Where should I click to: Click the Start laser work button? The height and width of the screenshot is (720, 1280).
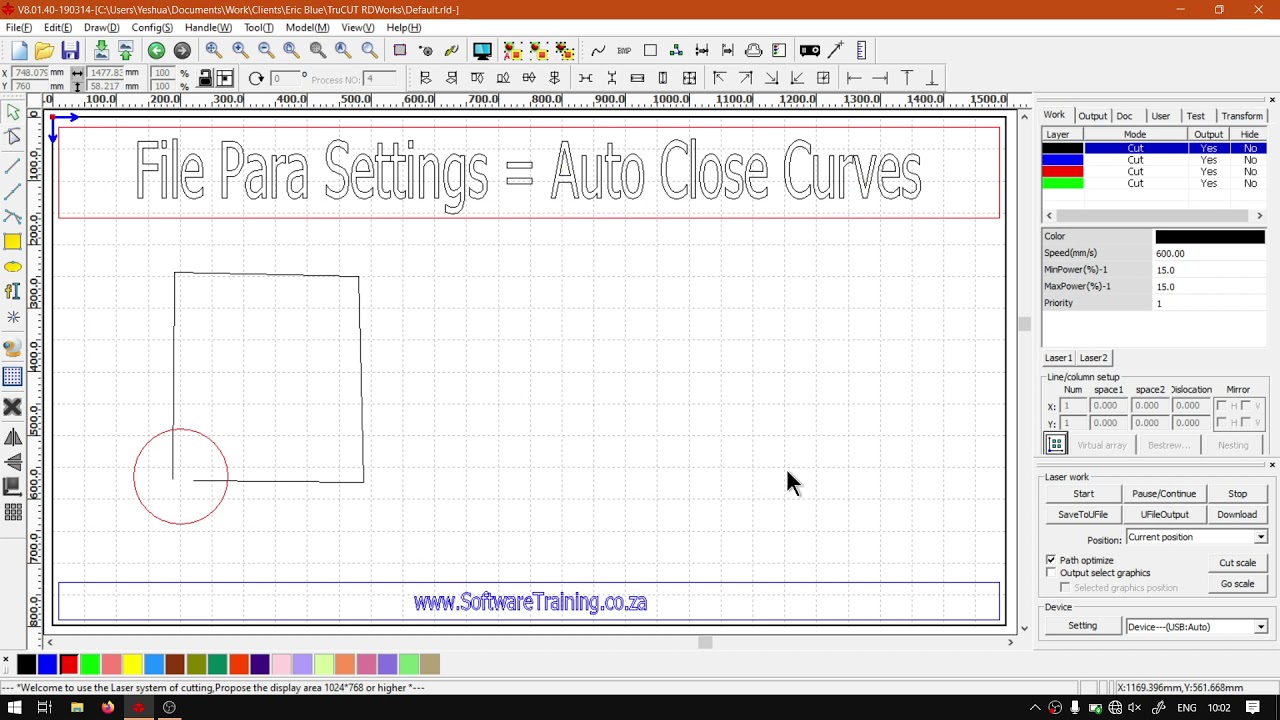pyautogui.click(x=1083, y=494)
